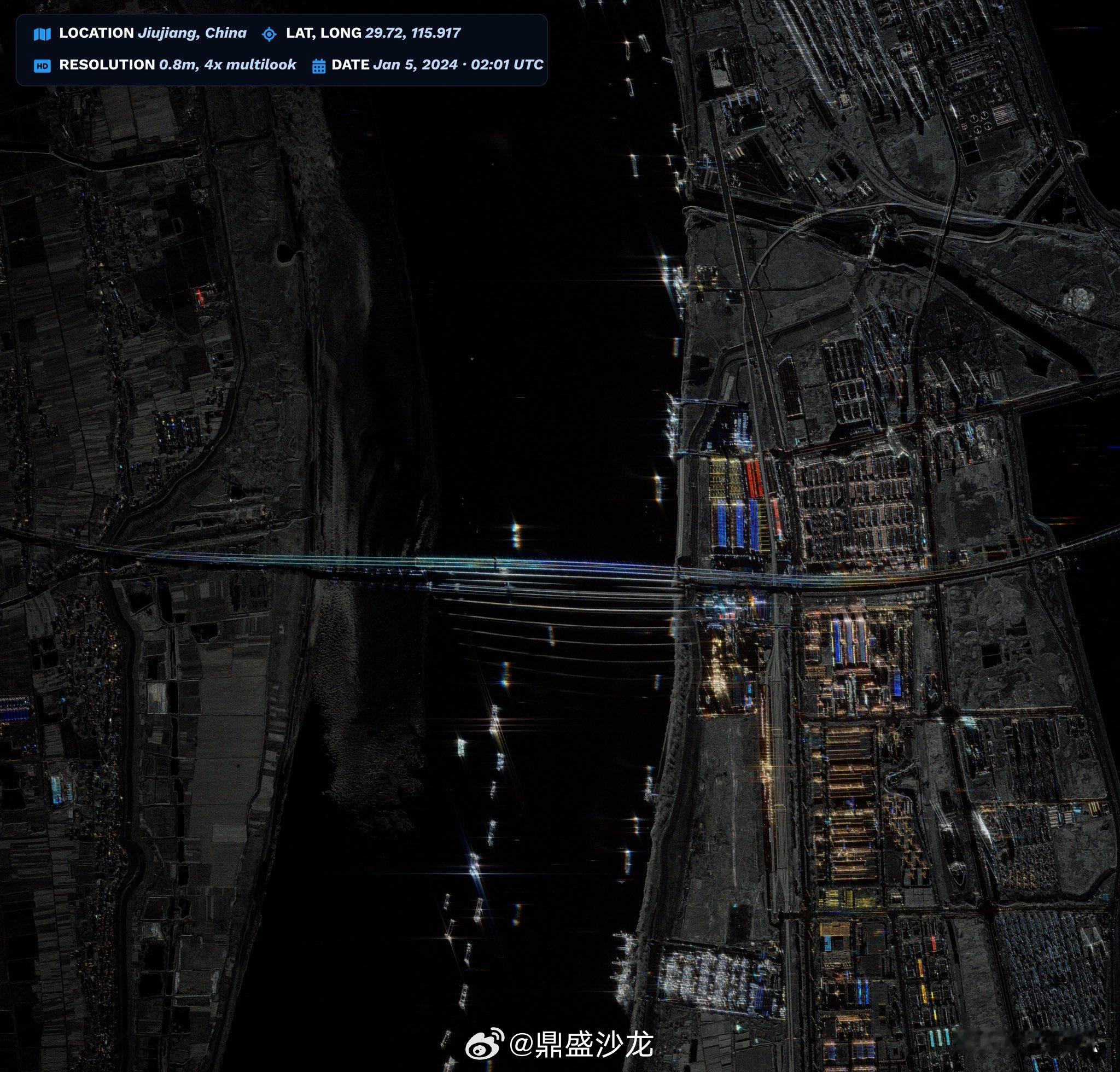Screen dimensions: 1120x1072
Task: Click the crosshair icon beside LAT, LONG
Action: [x=269, y=34]
